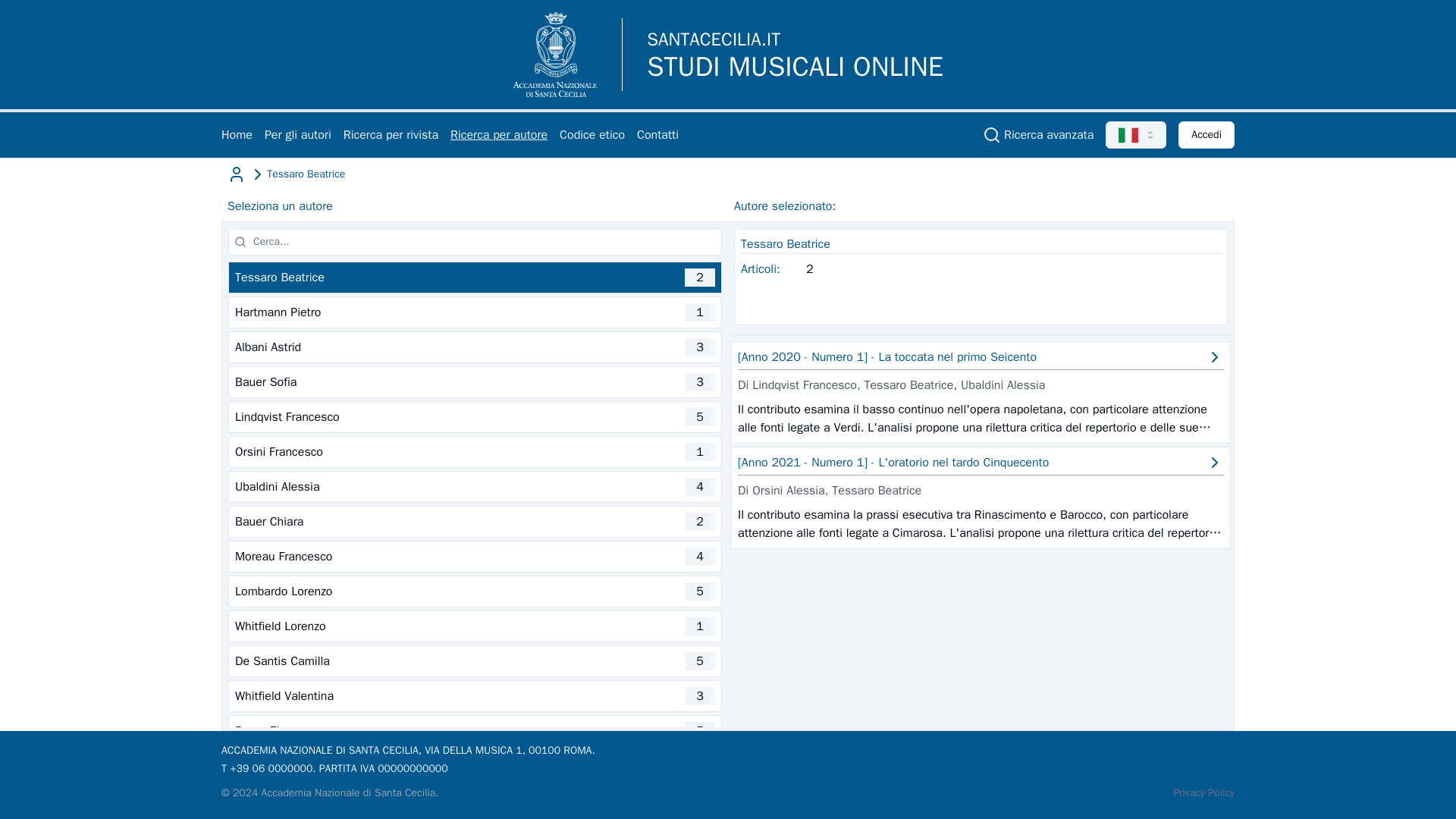Screen dimensions: 1456x819
Task: Focus the Cerca author search field
Action: (475, 242)
